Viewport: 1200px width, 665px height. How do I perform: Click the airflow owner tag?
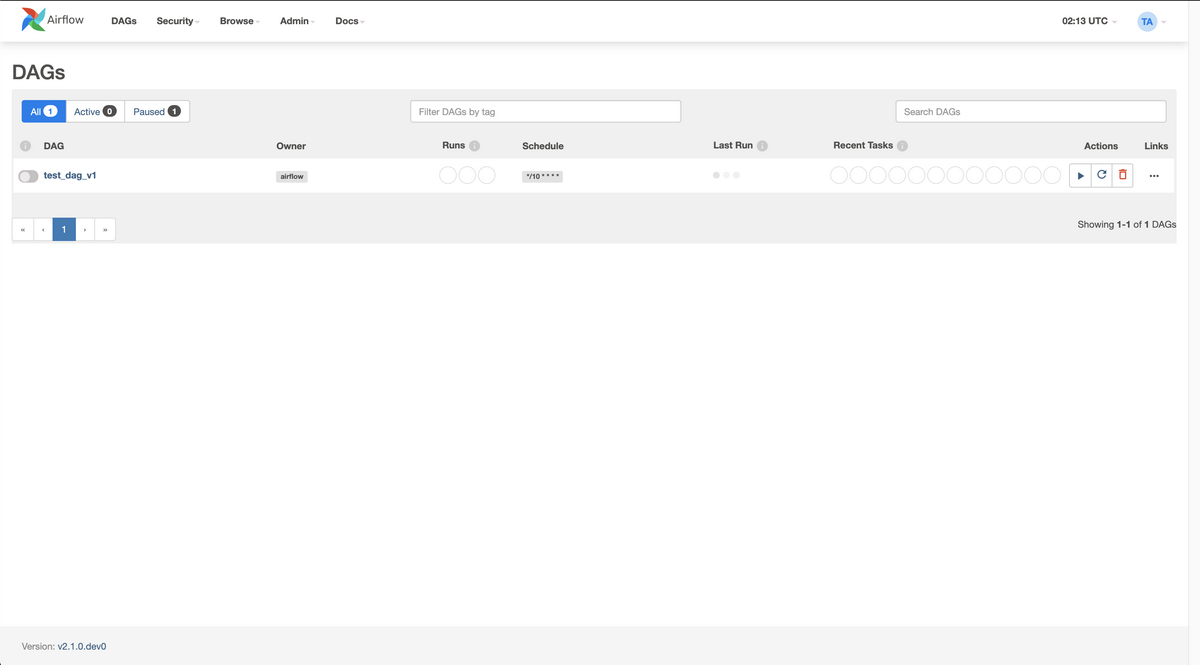291,176
